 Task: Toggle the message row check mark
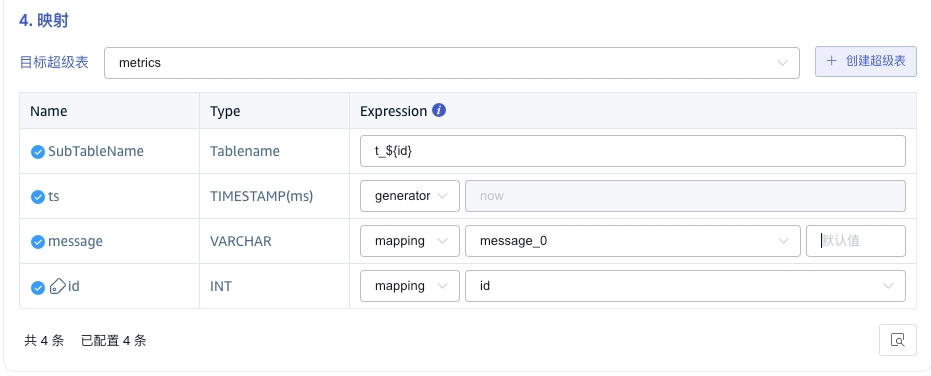tap(38, 242)
